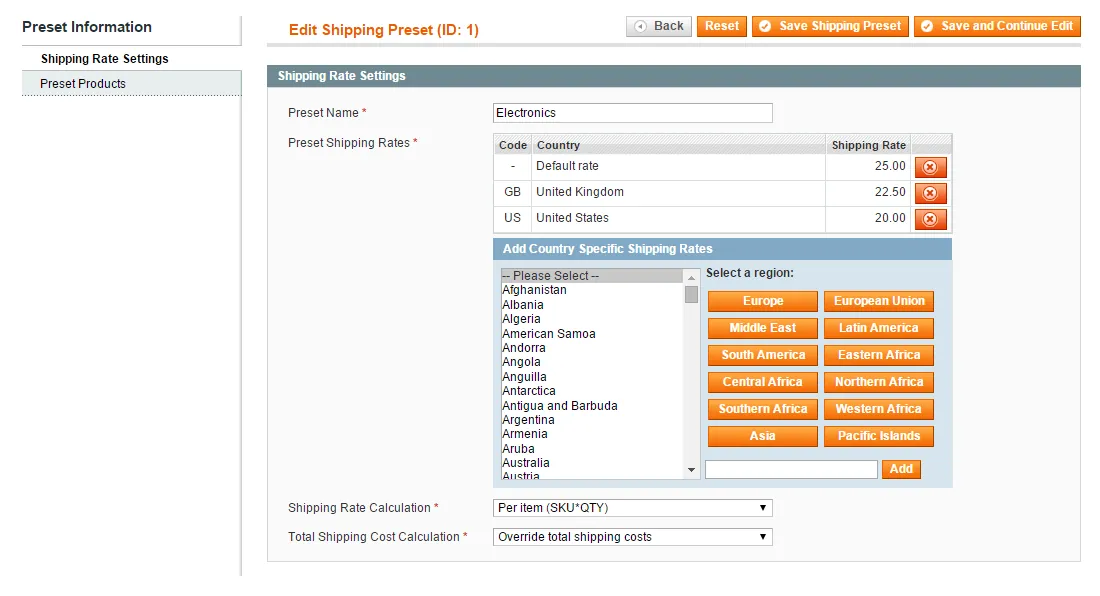1100x596 pixels.
Task: Click the 22.50 United Kingdom rate value
Action: click(x=890, y=192)
